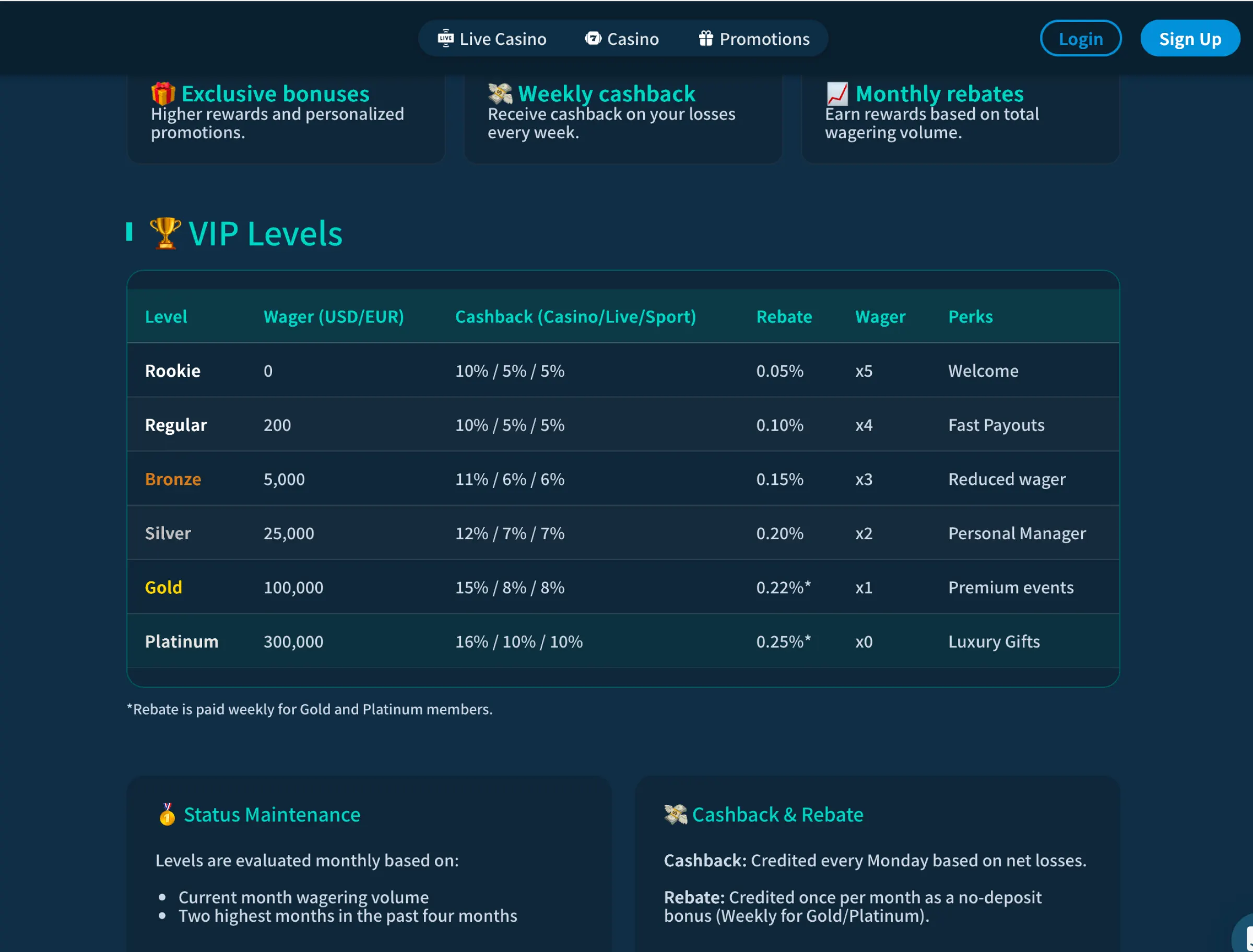Click the Bronze level name

[173, 479]
